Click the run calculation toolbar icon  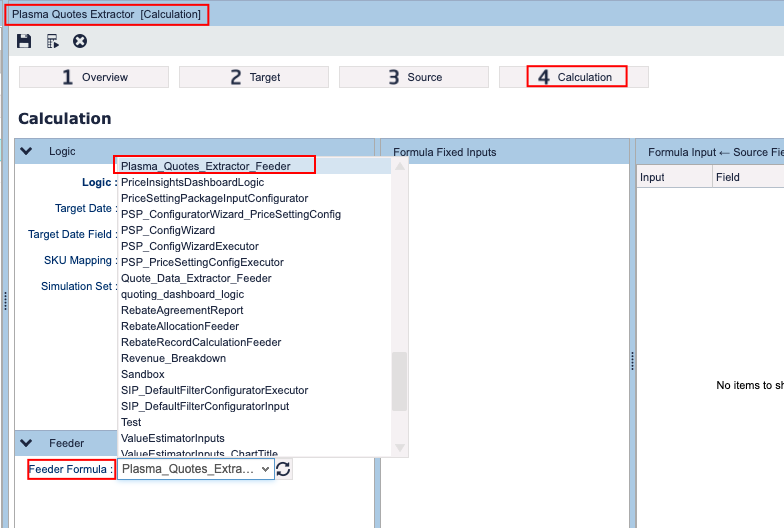pos(52,41)
